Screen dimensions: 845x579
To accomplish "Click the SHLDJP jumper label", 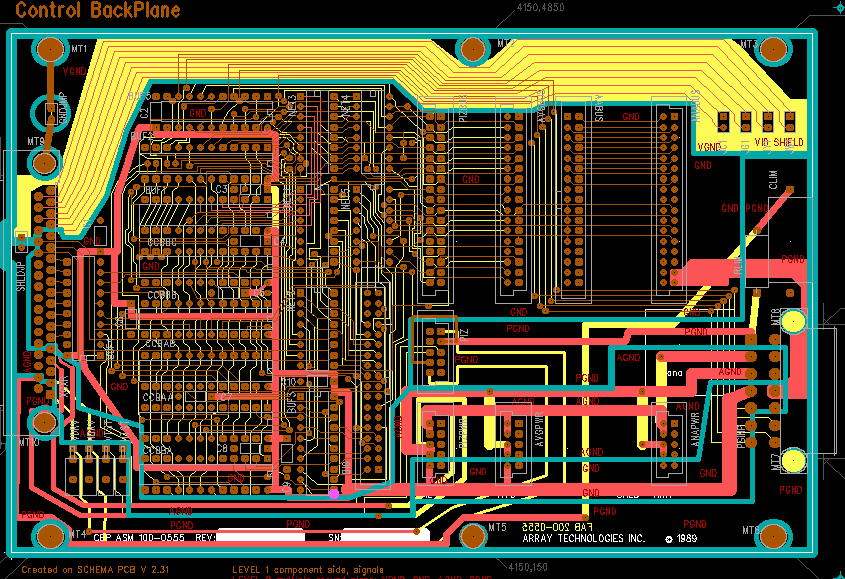I will pyautogui.click(x=21, y=276).
